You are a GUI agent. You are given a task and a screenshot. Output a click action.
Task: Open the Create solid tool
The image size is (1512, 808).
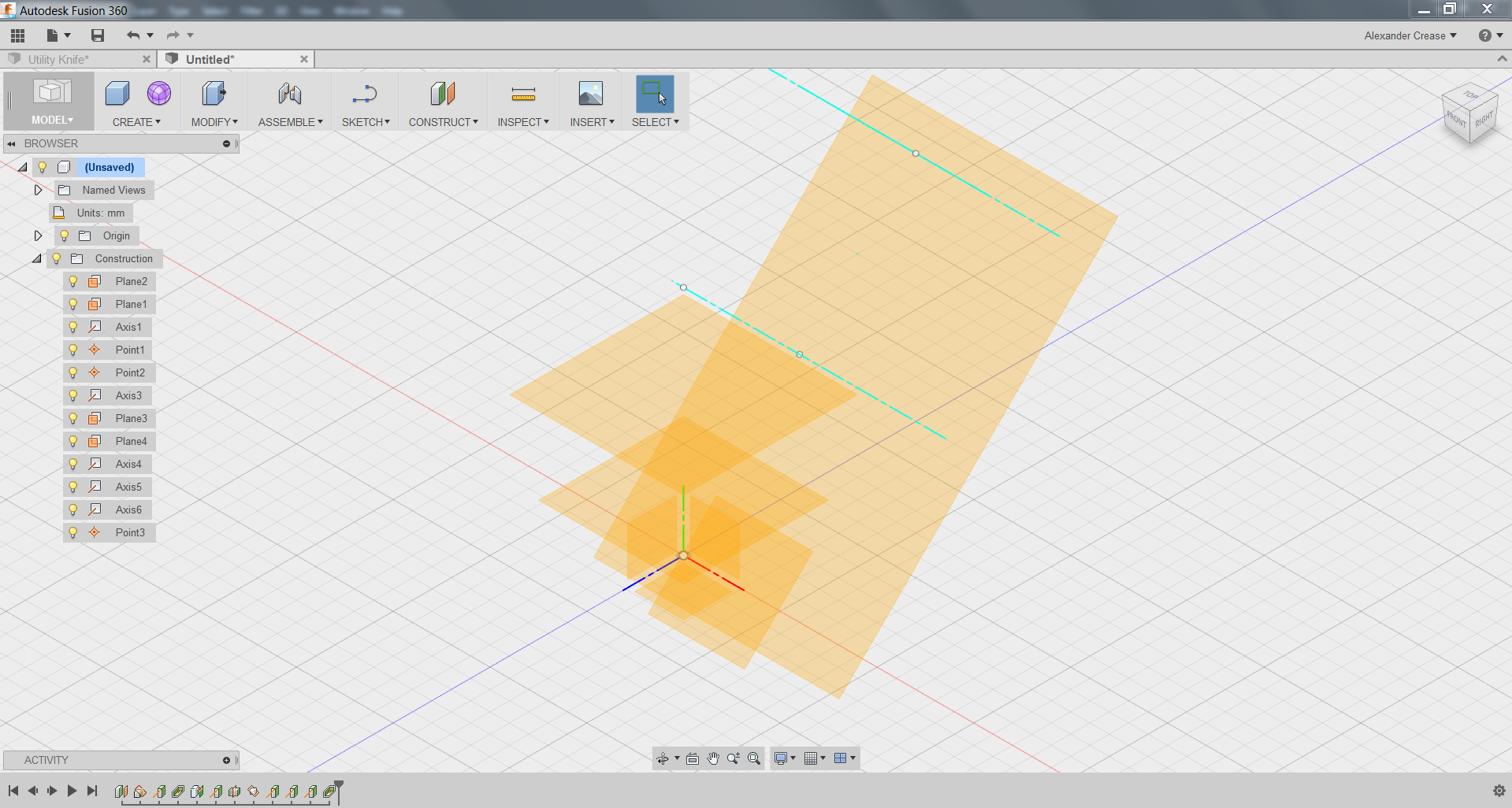[x=117, y=93]
